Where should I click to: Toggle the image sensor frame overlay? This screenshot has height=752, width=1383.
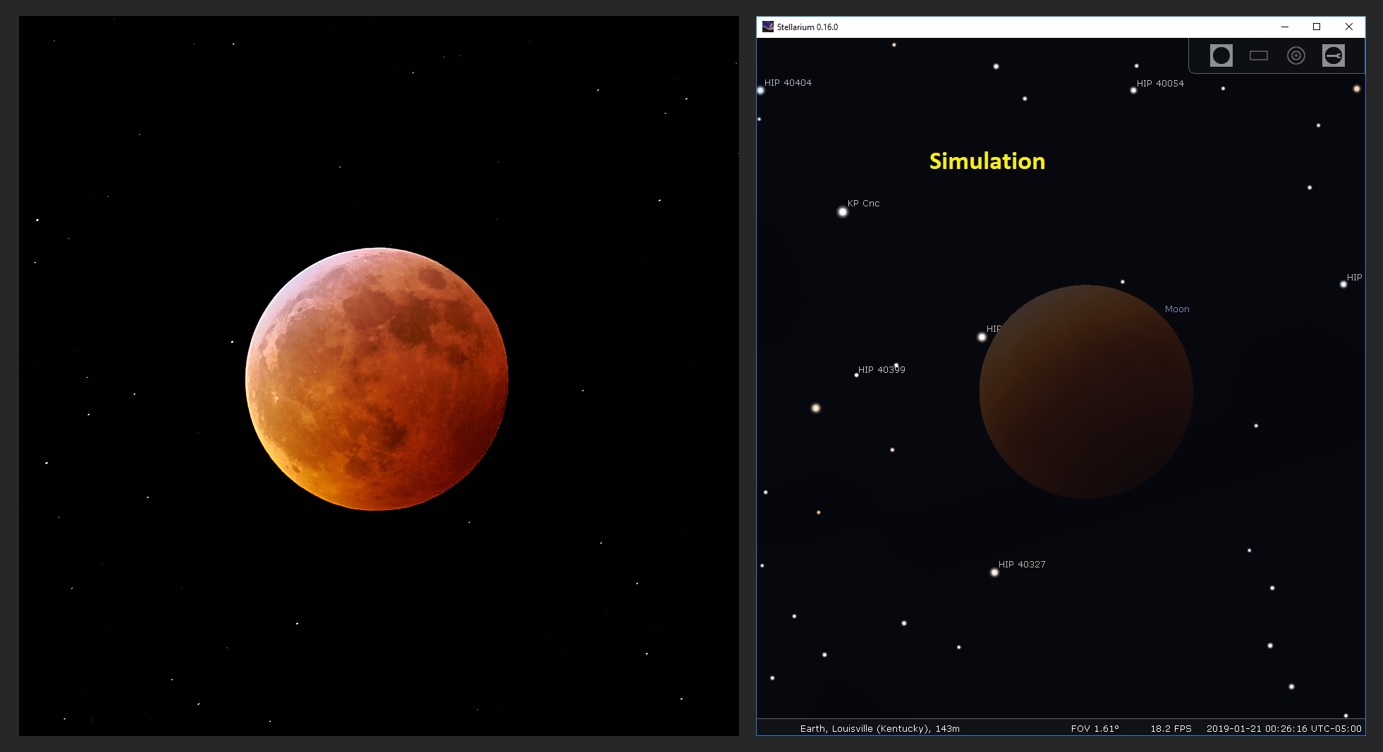point(1259,56)
